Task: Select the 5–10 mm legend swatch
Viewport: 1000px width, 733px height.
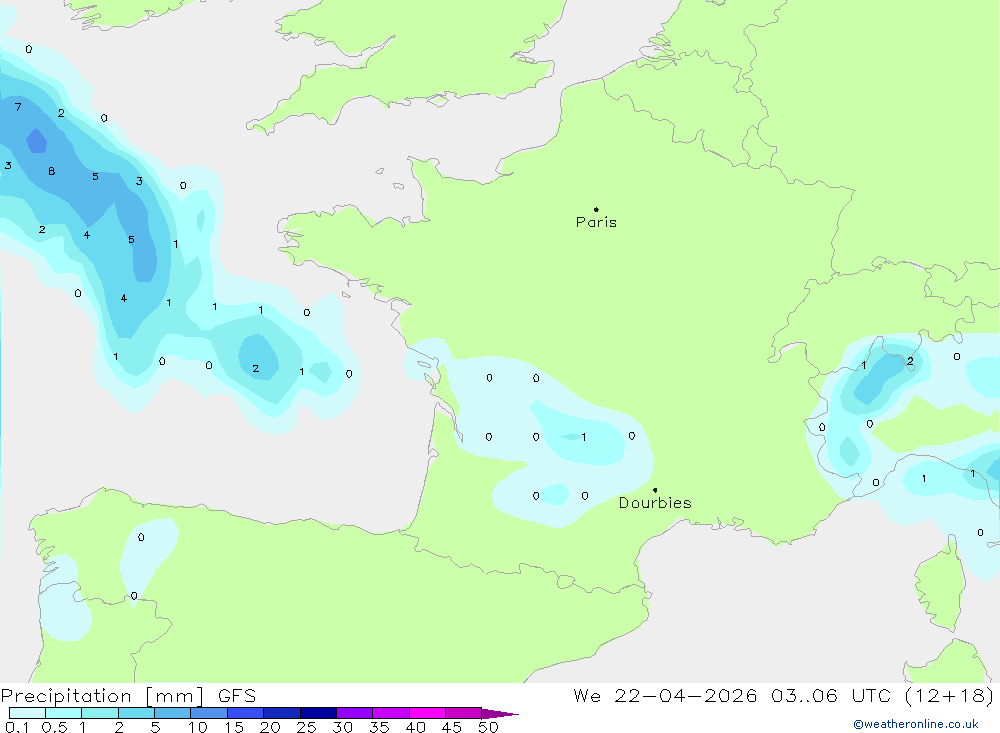Action: coord(172,713)
